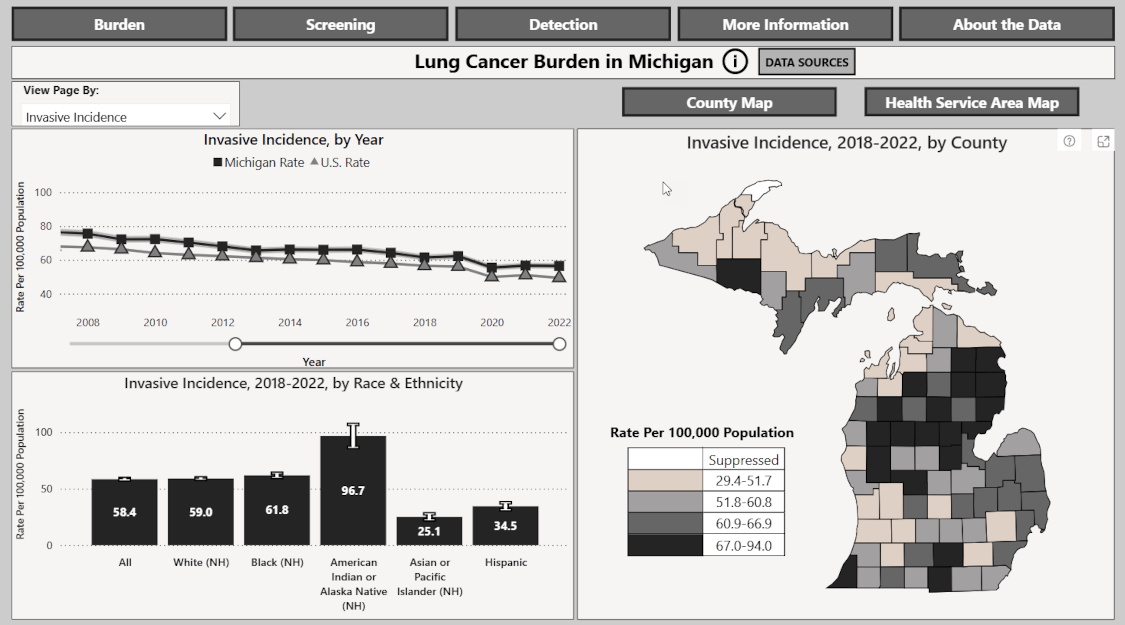Click "Invasive Incidence, 2018-2022, by County" title

tap(847, 143)
